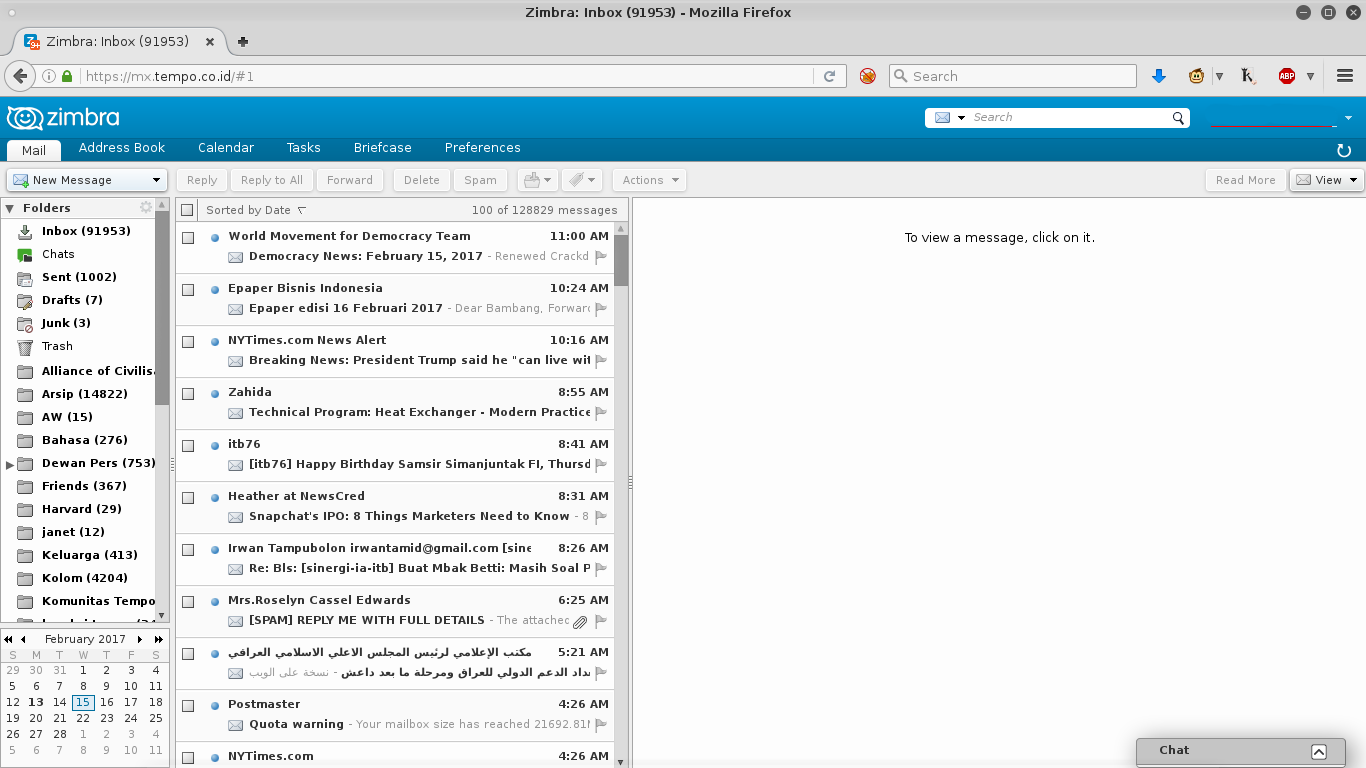Click the Delete button
Screen dimensions: 1366x768
[x=422, y=180]
